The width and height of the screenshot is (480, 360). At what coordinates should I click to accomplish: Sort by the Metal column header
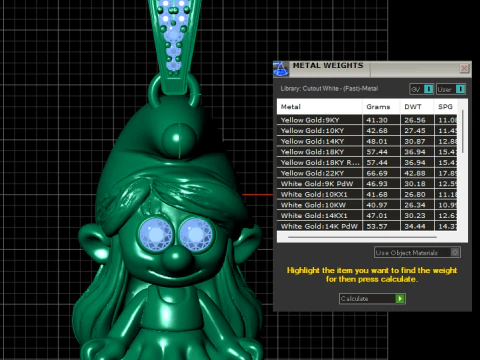click(x=319, y=107)
